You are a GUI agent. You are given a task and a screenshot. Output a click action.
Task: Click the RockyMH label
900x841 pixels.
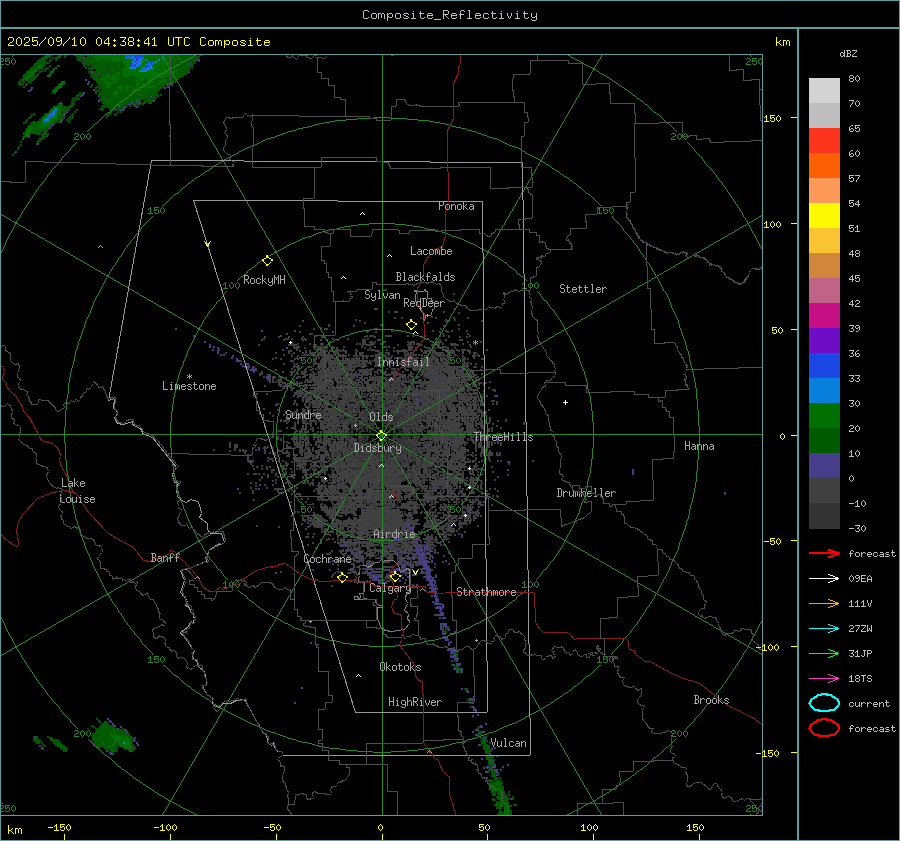tap(264, 280)
